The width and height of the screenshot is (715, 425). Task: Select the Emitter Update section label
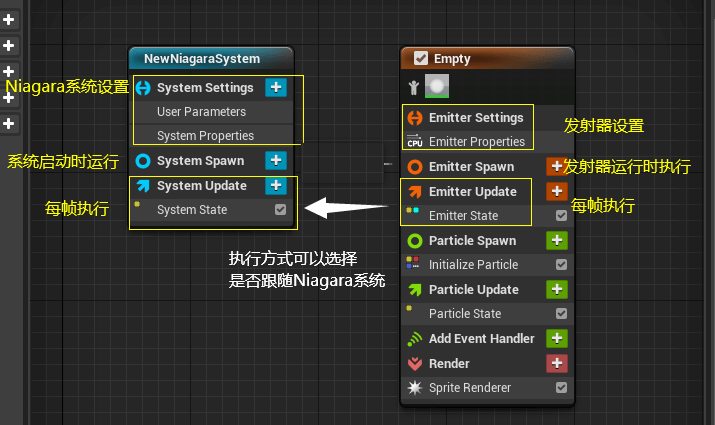pyautogui.click(x=473, y=192)
